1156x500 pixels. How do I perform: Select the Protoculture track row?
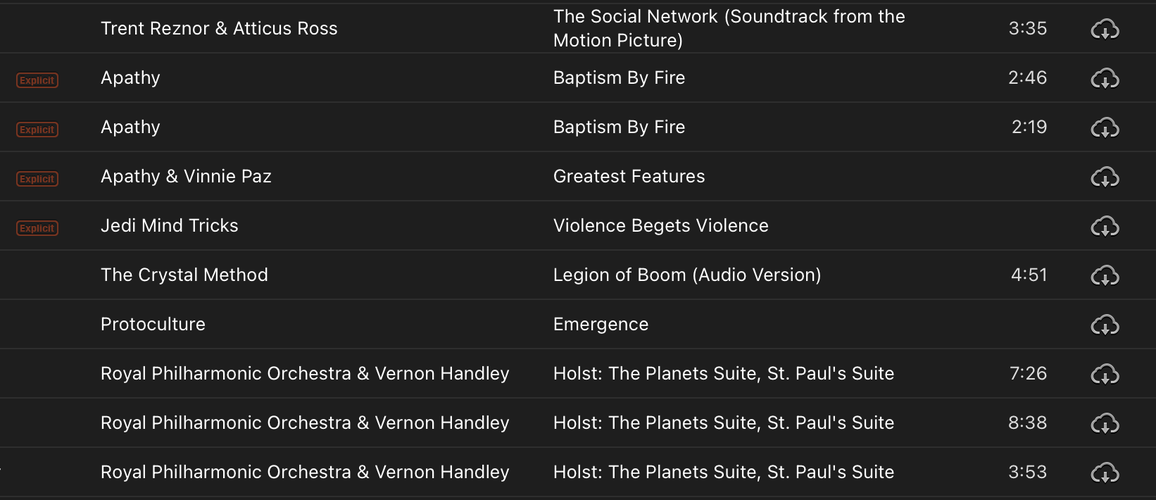[578, 324]
